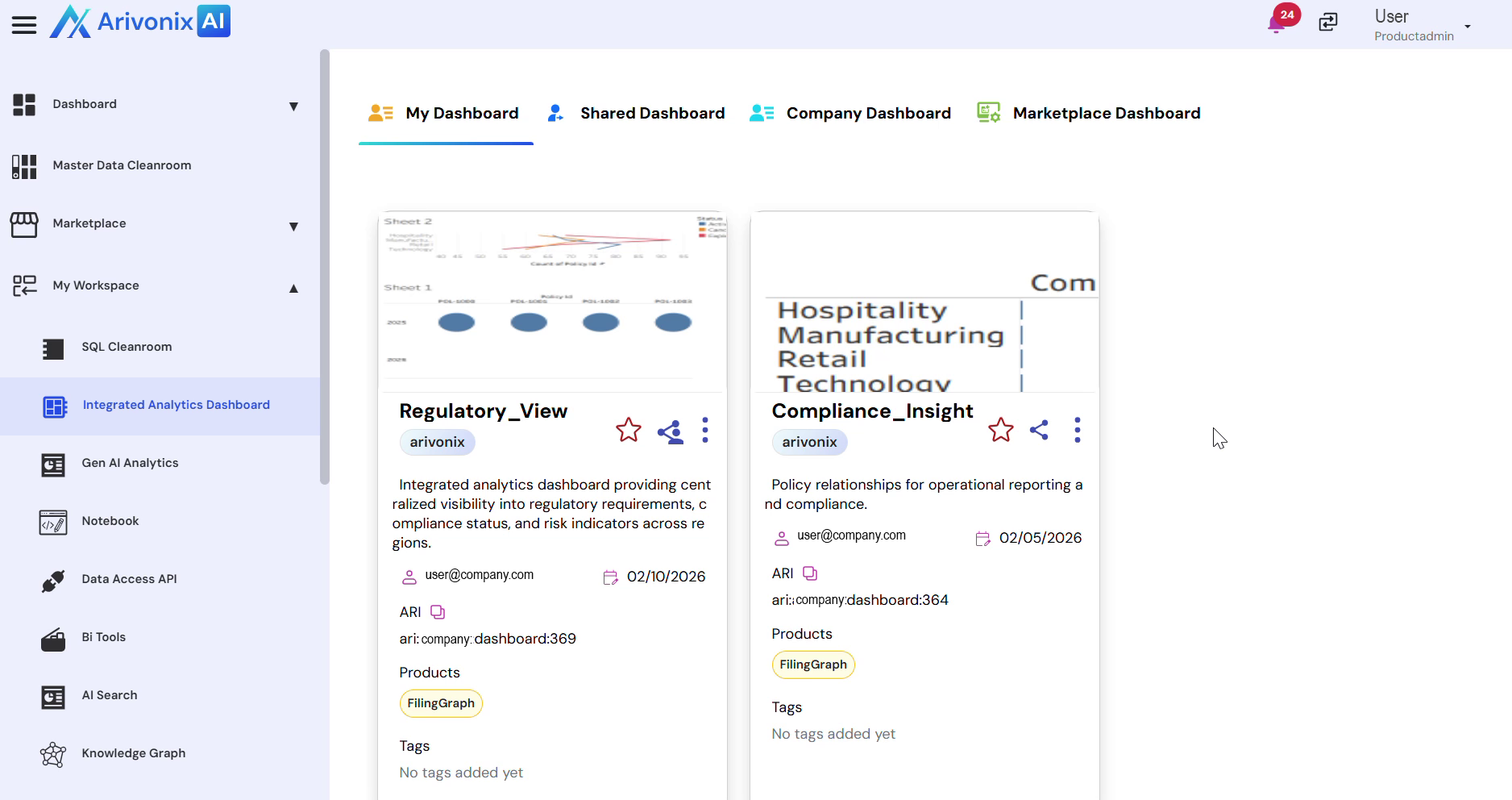Open SQL Cleanroom from sidebar

tap(127, 347)
